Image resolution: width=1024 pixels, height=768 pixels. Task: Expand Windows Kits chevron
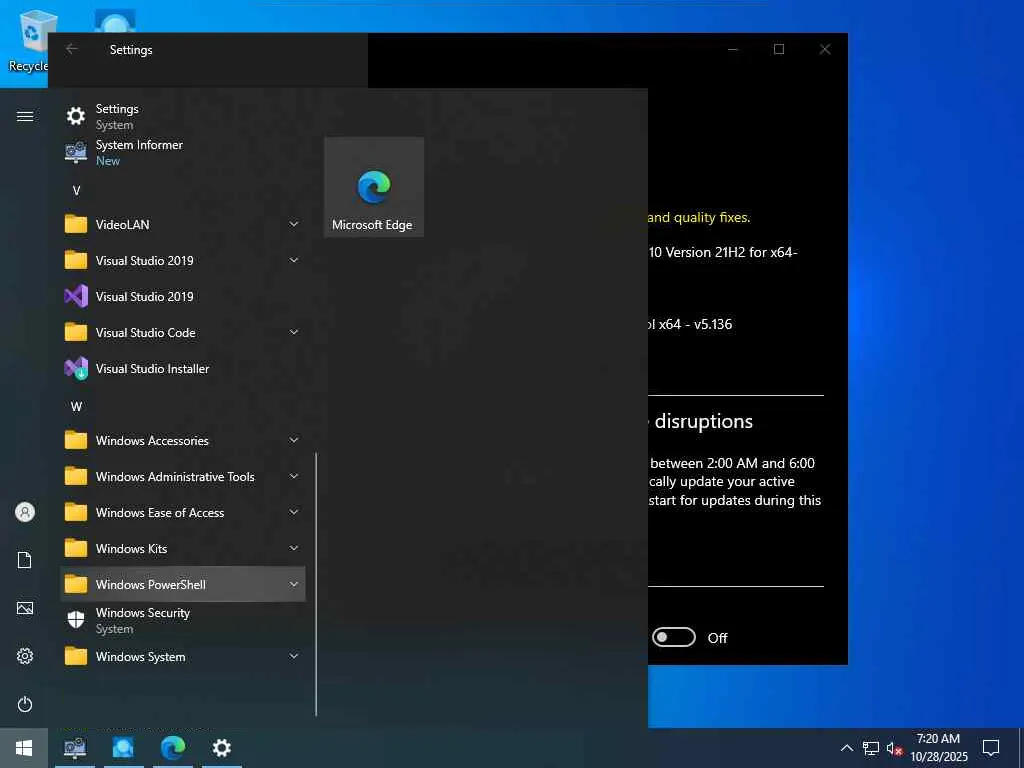pos(294,548)
